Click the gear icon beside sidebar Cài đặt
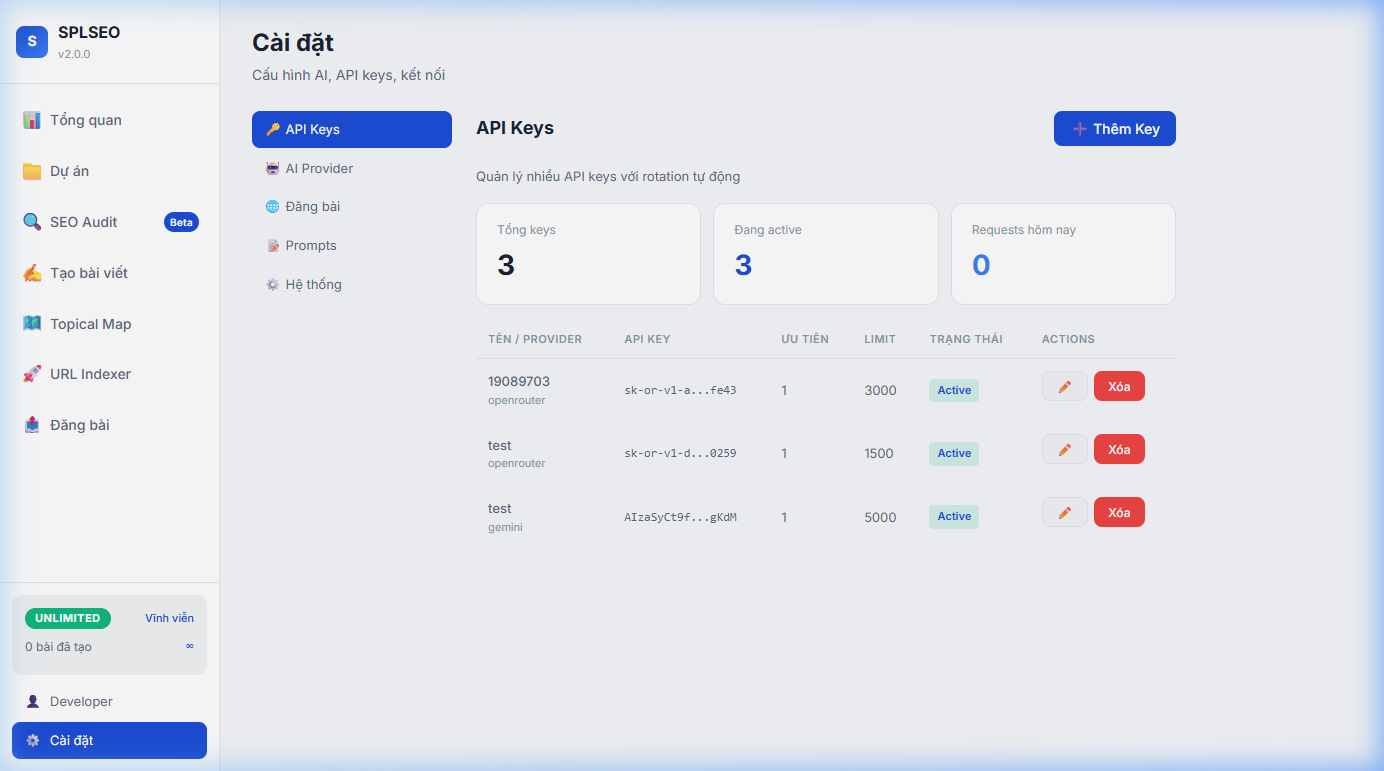Viewport: 1384px width, 771px height. pos(33,741)
